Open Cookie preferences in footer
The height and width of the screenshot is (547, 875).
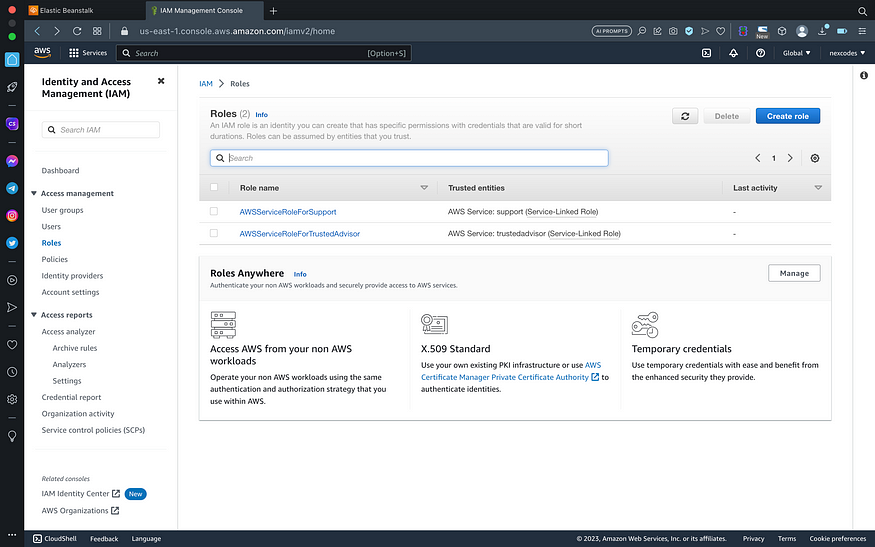pos(838,539)
